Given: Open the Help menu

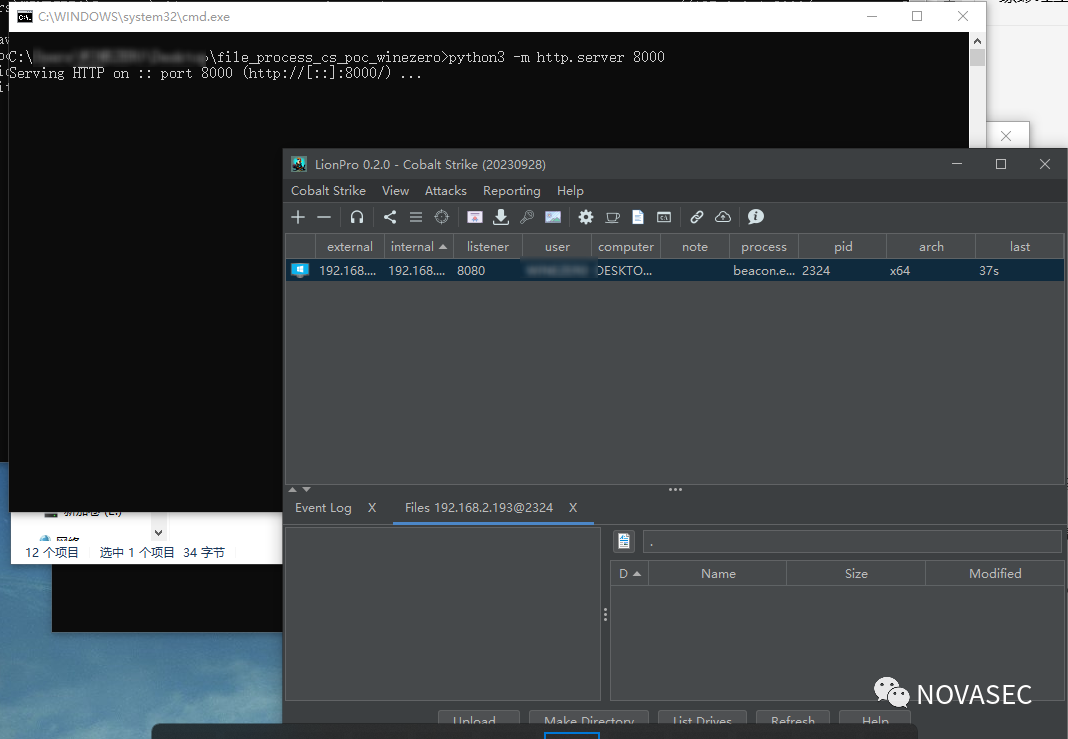Looking at the screenshot, I should 570,191.
